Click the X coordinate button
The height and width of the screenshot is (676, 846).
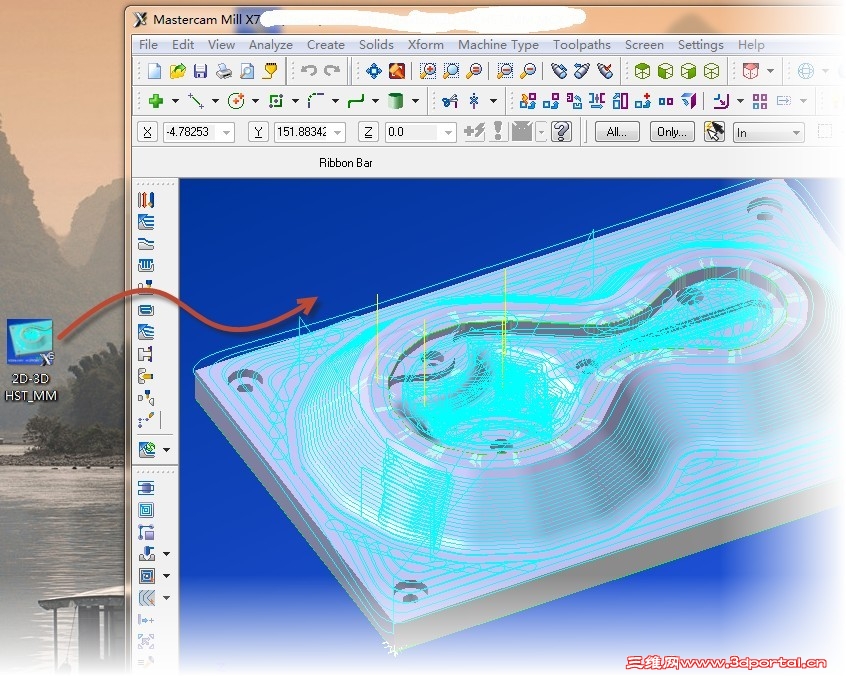pos(147,132)
